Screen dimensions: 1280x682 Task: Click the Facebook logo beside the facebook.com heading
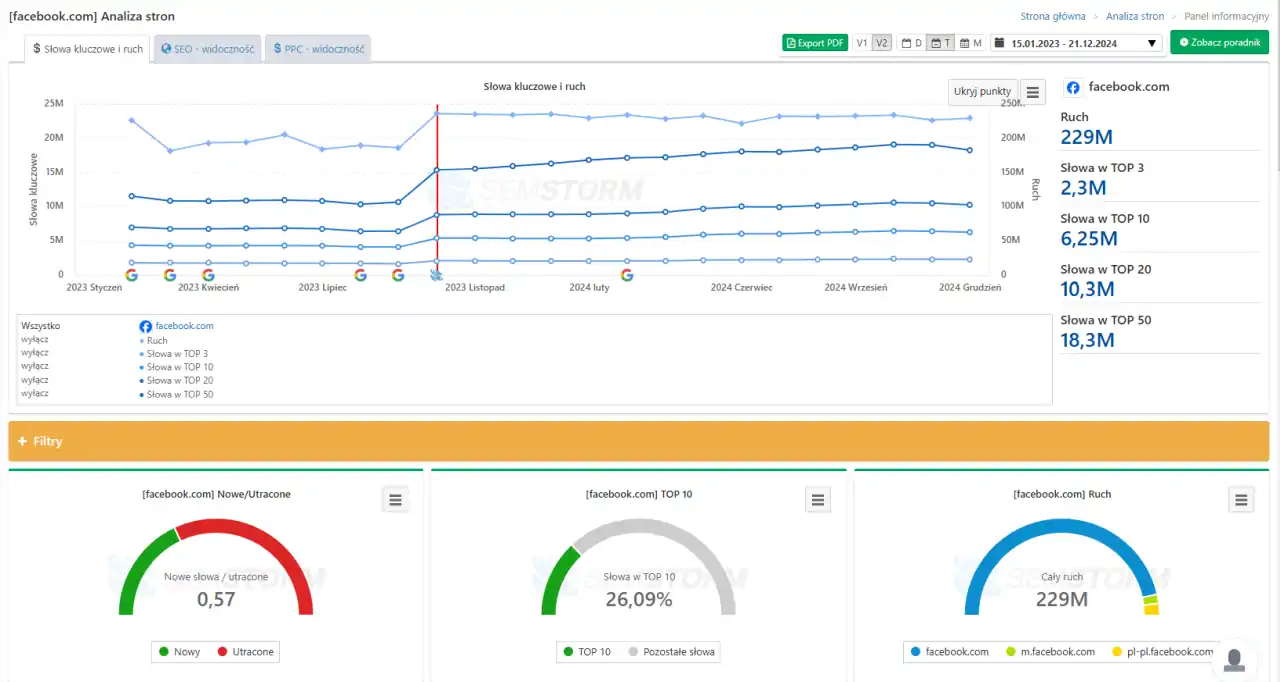[1073, 87]
